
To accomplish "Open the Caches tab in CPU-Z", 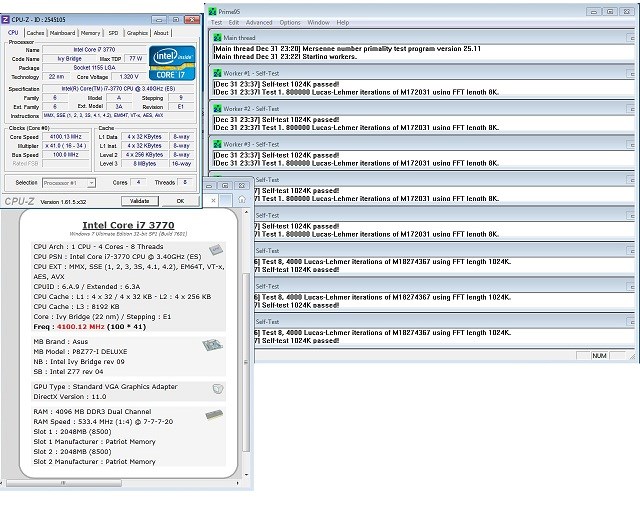I will point(35,33).
